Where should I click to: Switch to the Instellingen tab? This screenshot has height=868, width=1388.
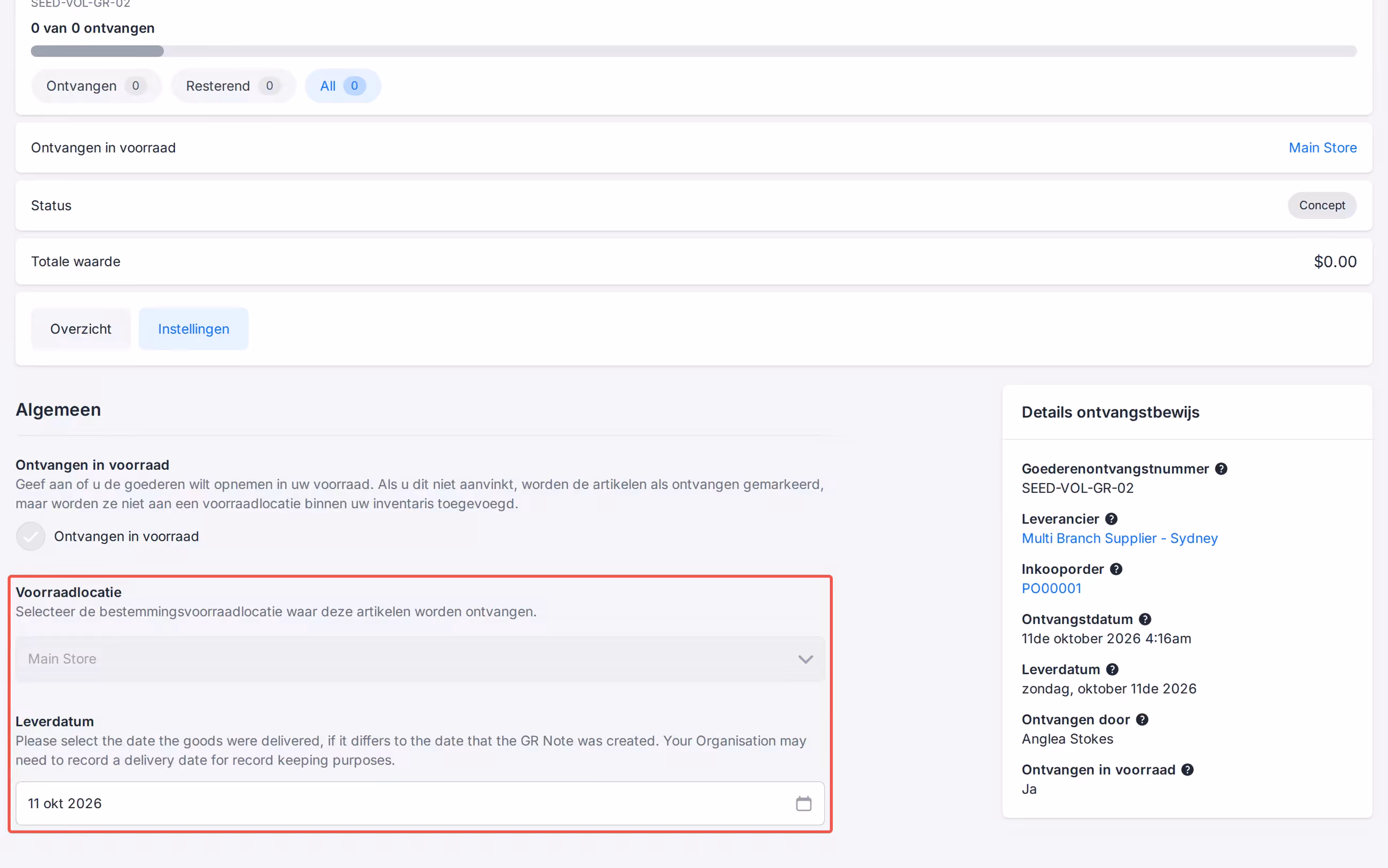(x=193, y=329)
